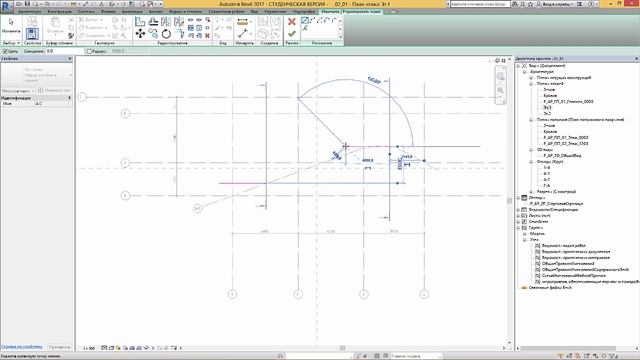Viewport: 640px width, 360px height.
Task: Click the red Delete icon in Modify panel
Action: pos(207,36)
